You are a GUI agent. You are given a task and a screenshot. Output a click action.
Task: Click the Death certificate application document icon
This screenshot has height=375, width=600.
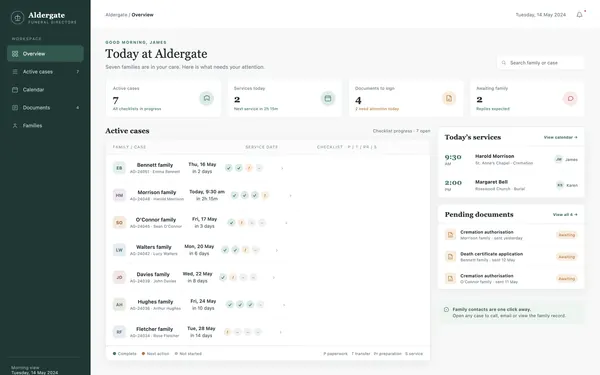point(450,256)
